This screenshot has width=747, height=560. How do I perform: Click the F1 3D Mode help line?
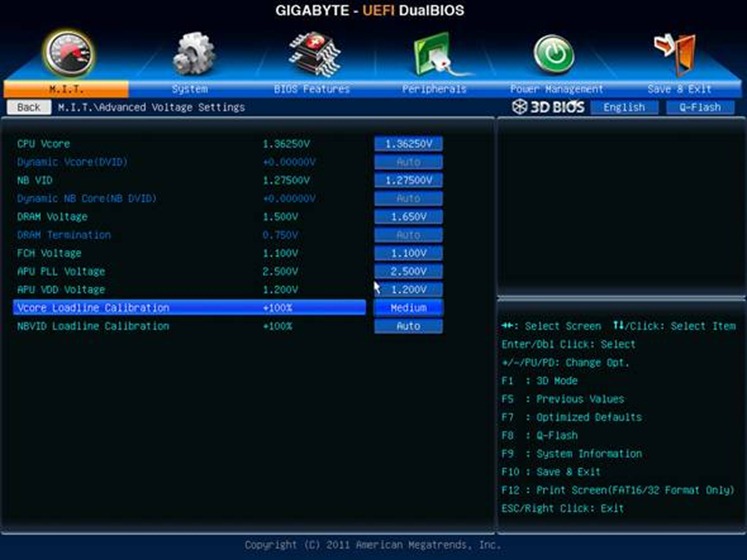tap(539, 381)
